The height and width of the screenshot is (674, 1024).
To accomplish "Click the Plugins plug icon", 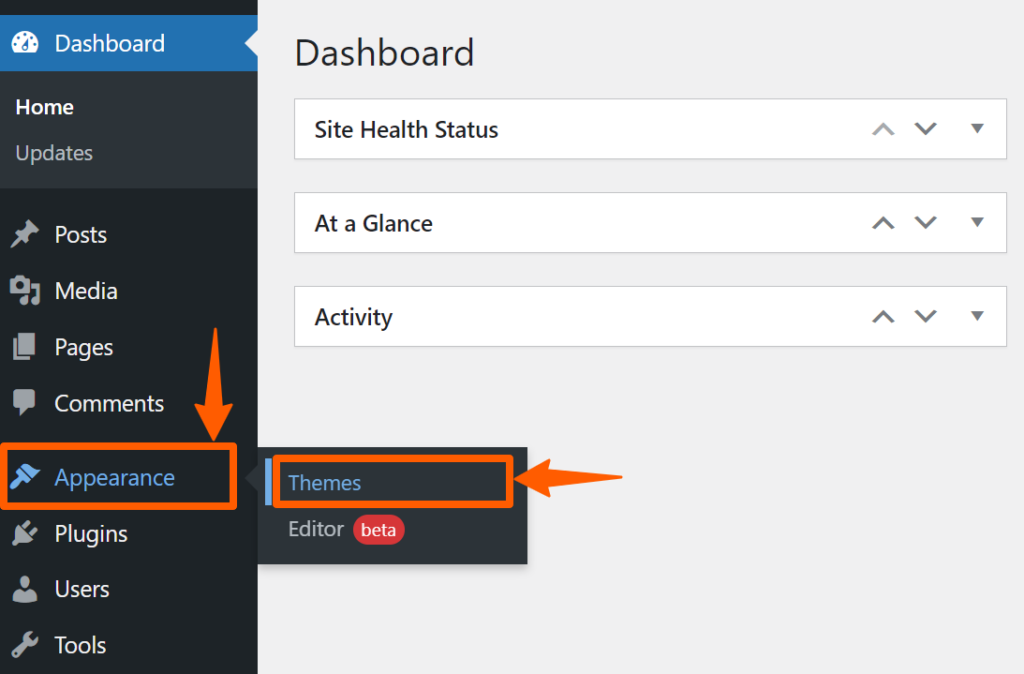I will [x=25, y=534].
